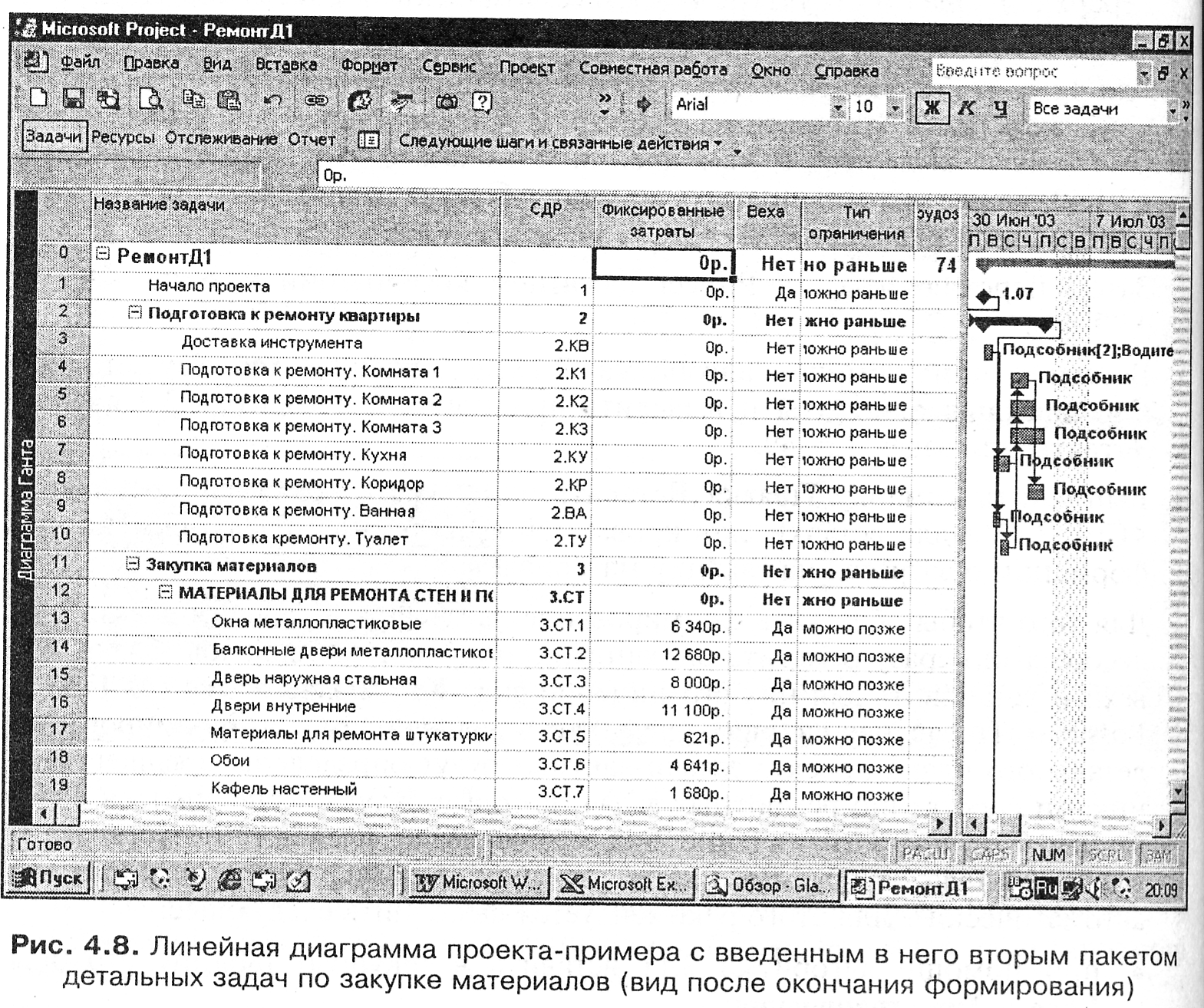1204x1008 pixels.
Task: Show more toolbar buttons chevron
Action: tap(605, 103)
